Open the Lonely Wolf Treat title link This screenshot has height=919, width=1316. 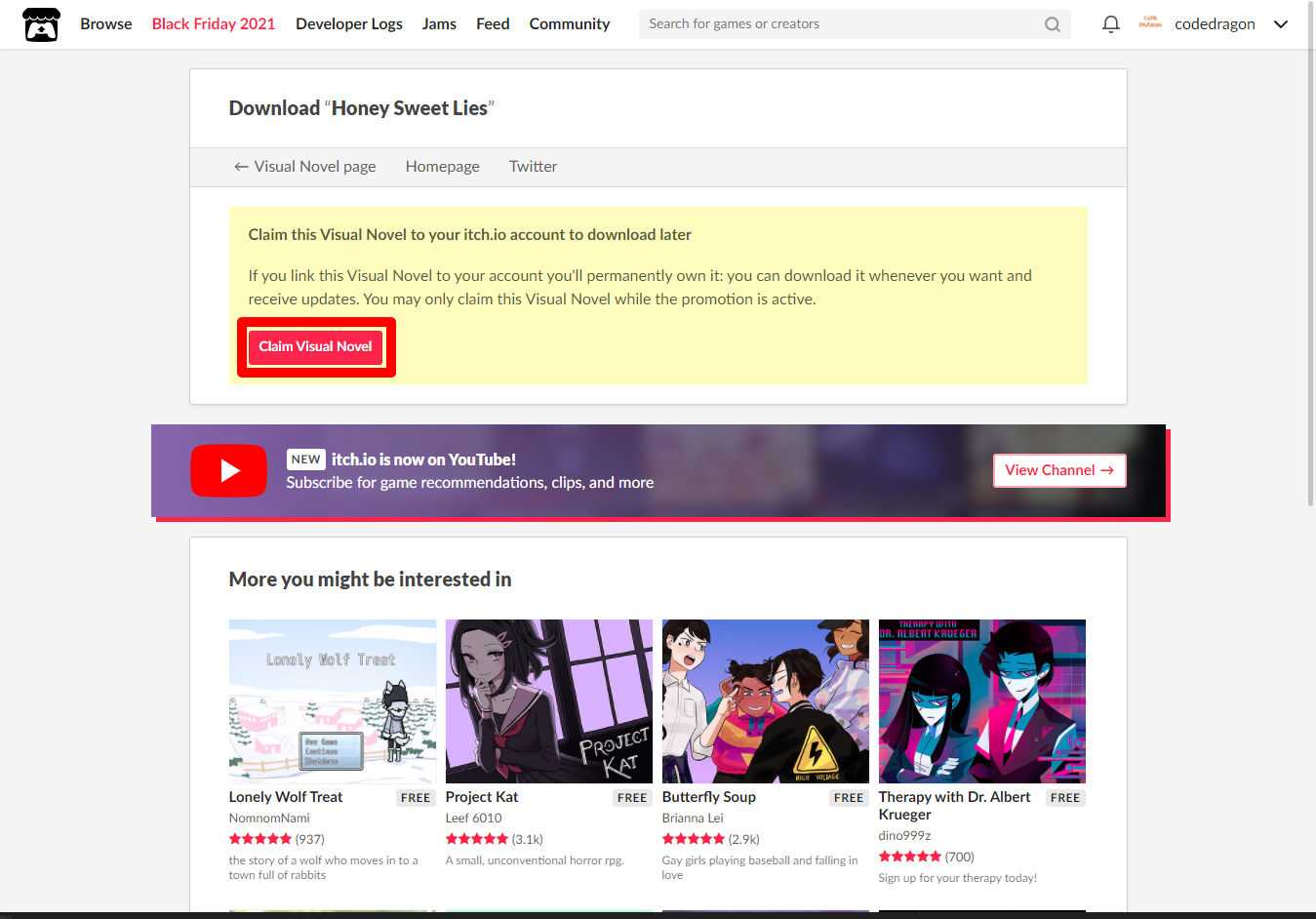pos(286,797)
